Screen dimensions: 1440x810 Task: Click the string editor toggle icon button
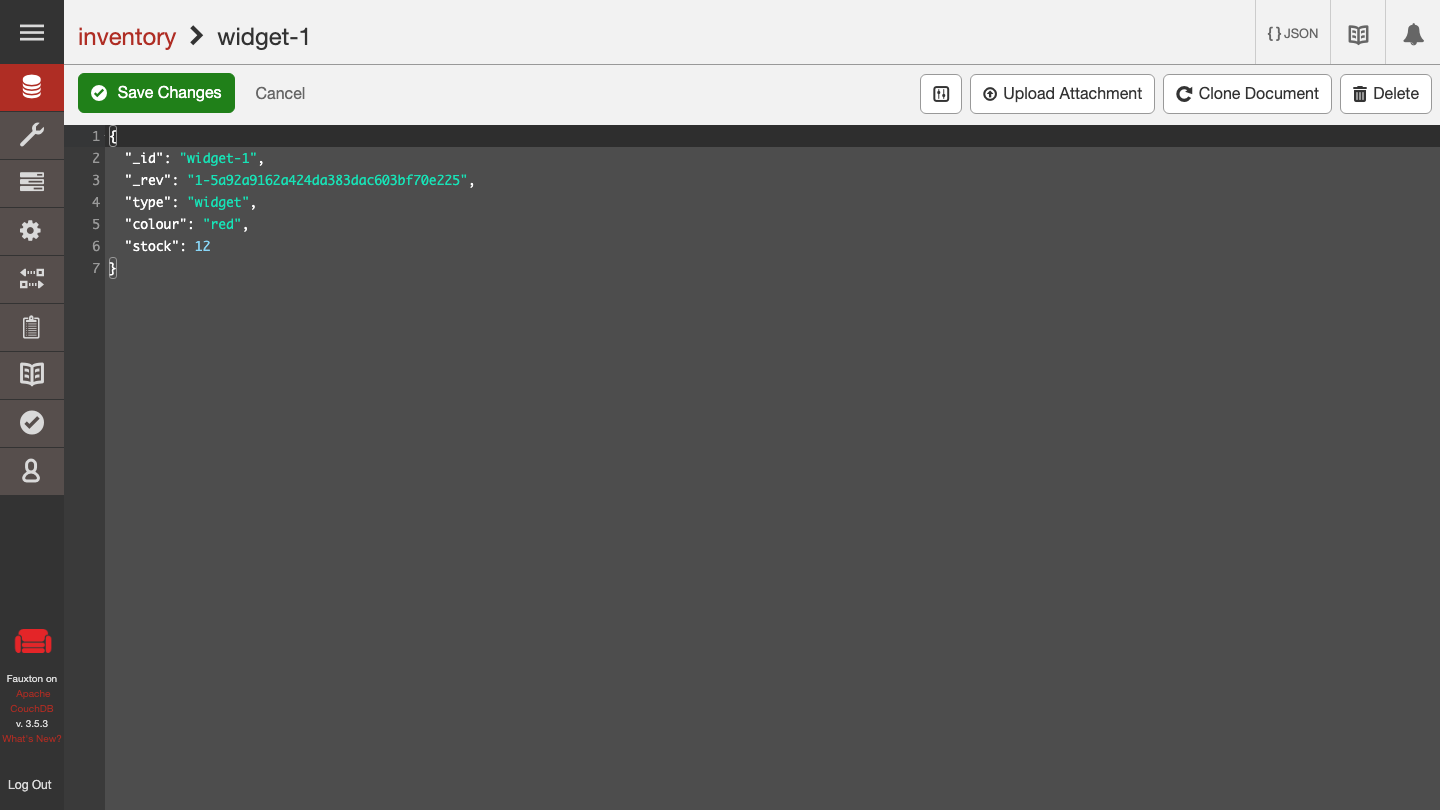coord(941,94)
